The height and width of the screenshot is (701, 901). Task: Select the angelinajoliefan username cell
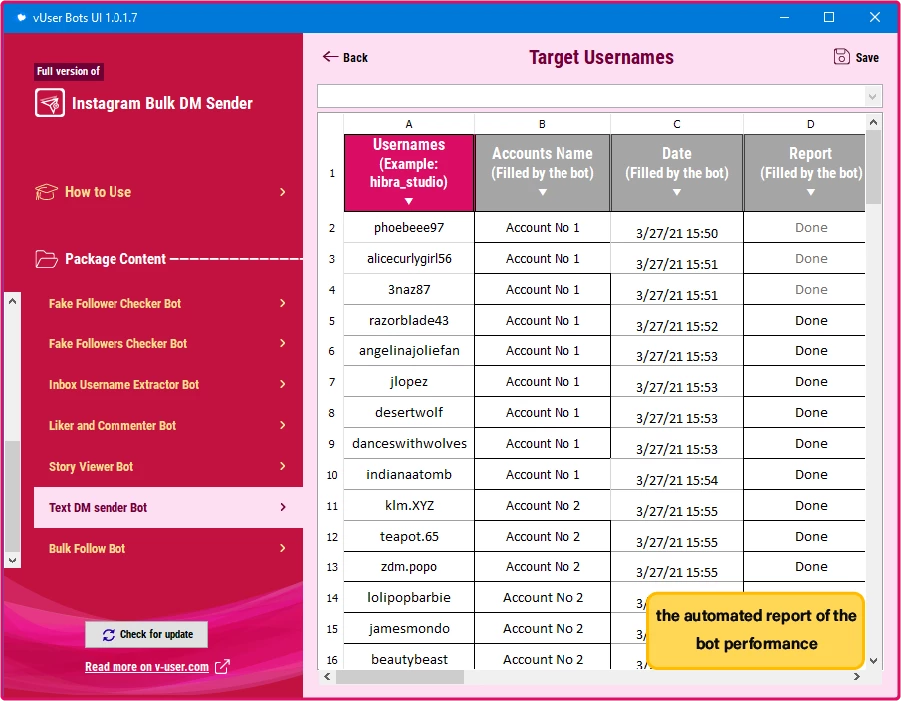[x=409, y=350]
